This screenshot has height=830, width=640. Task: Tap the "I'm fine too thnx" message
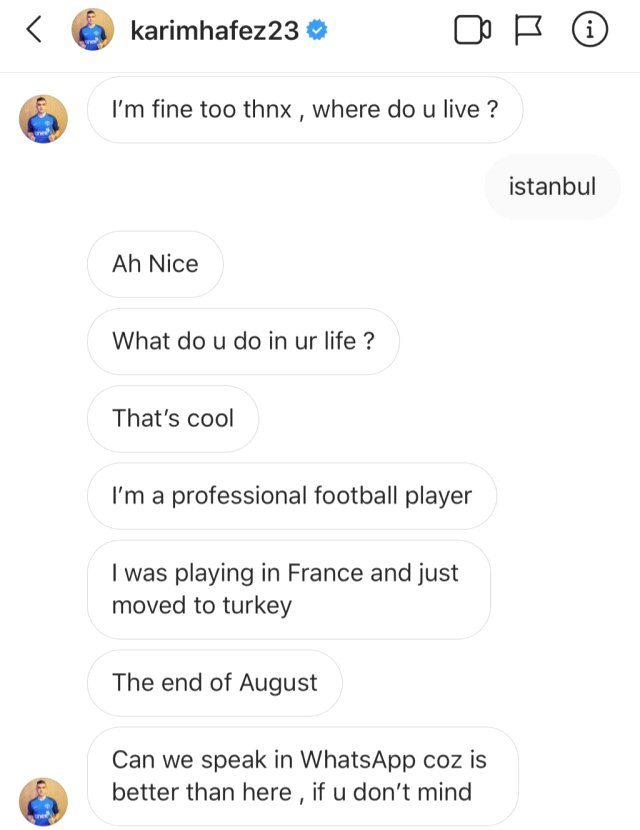[x=305, y=110]
